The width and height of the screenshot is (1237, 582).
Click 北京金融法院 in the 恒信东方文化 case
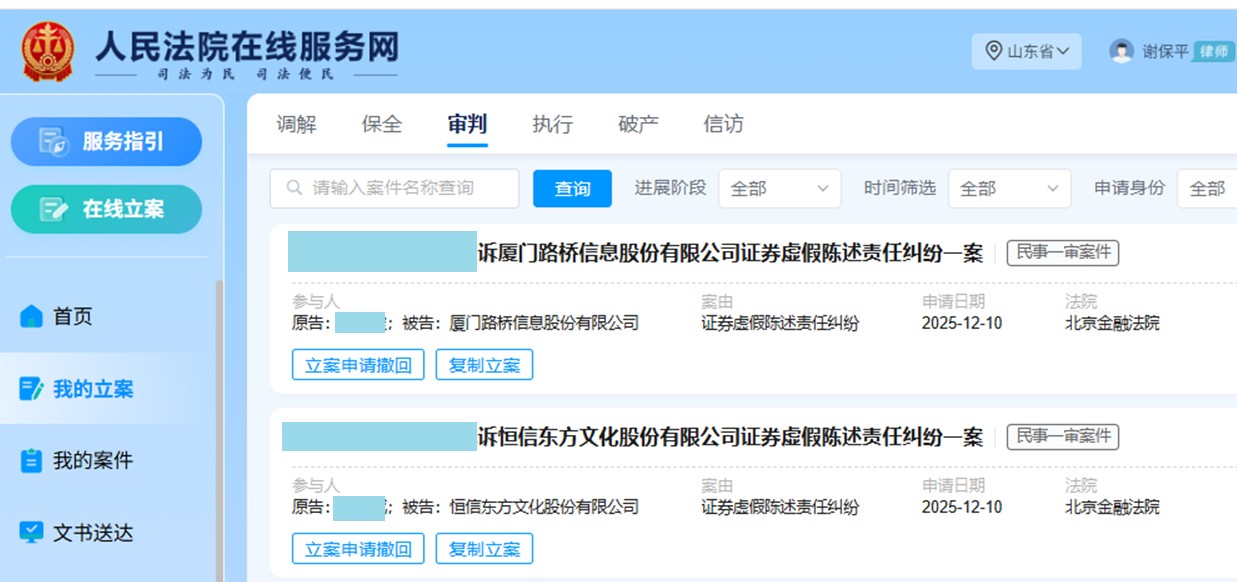[x=1112, y=507]
